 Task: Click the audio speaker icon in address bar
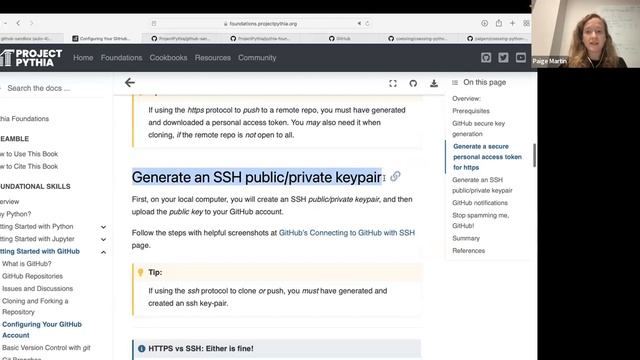[x=359, y=24]
